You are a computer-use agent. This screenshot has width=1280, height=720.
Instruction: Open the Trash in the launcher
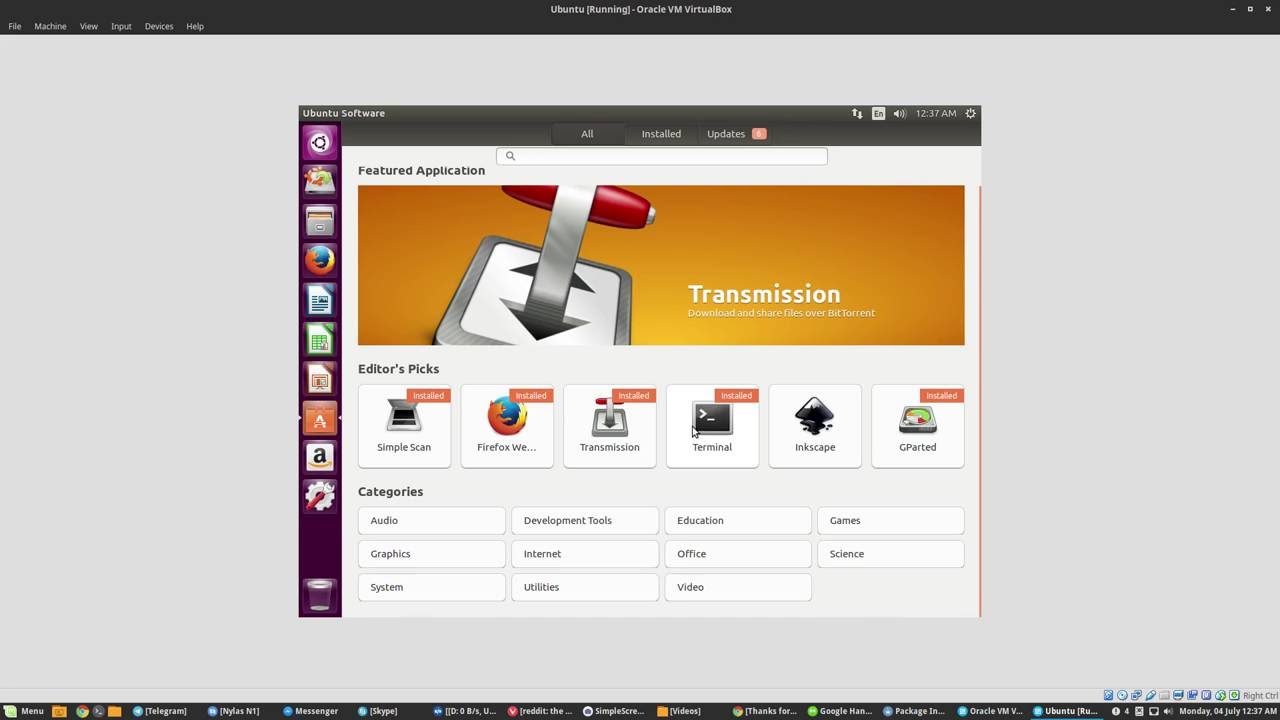[x=320, y=594]
